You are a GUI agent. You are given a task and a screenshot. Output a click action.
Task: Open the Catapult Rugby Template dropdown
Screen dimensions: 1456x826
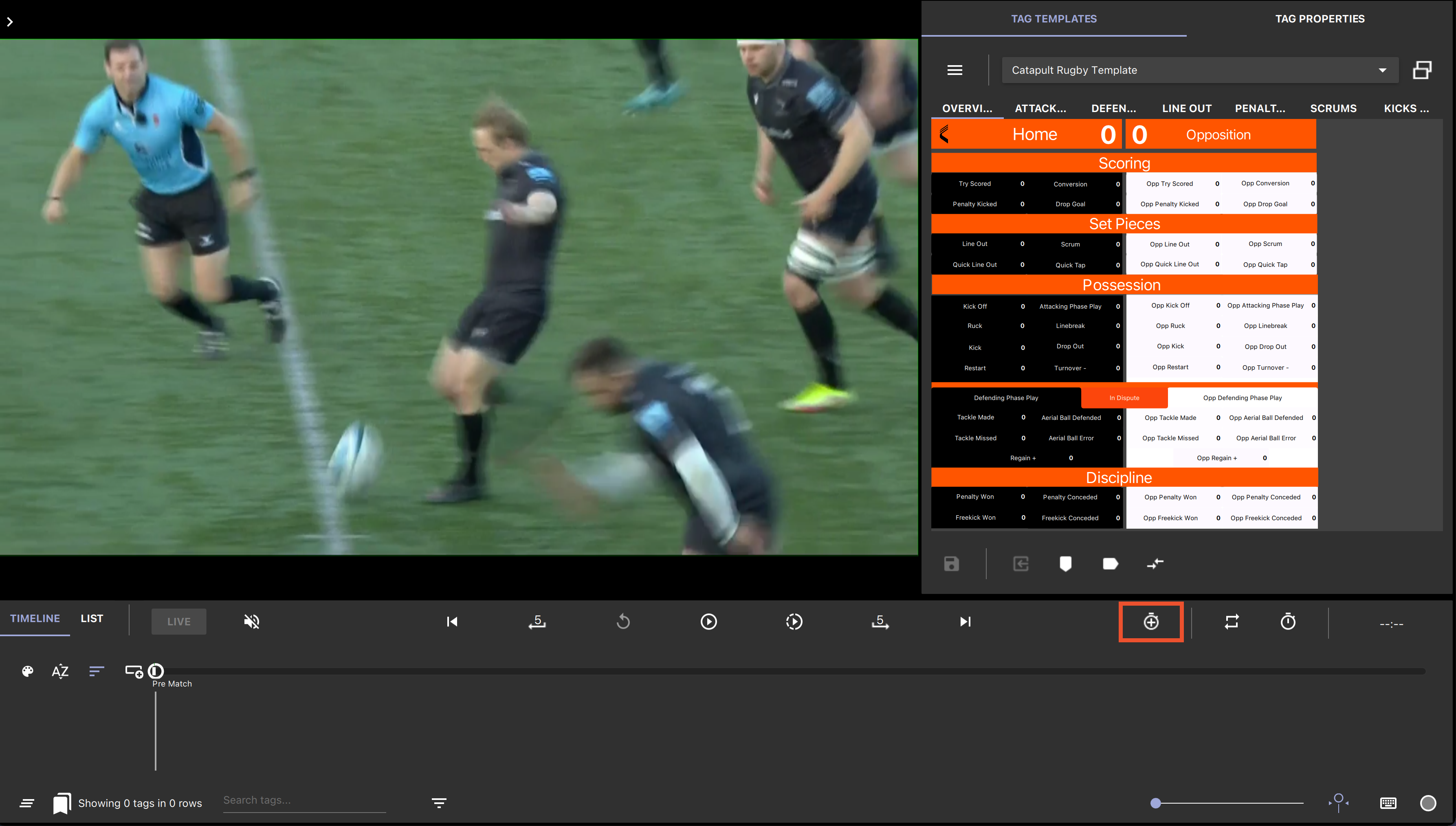coord(1199,70)
